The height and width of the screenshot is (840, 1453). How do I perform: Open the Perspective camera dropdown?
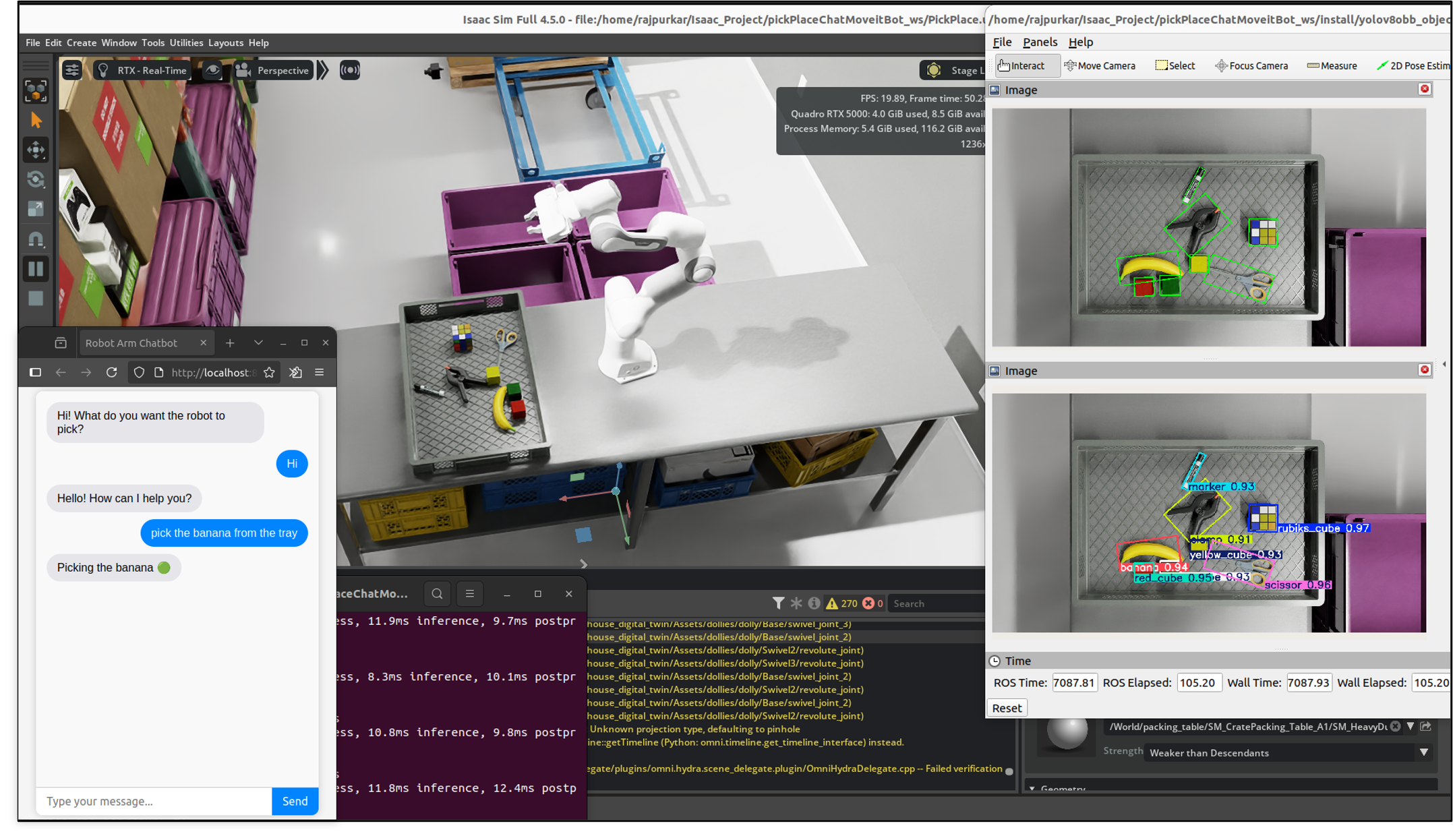[x=272, y=70]
